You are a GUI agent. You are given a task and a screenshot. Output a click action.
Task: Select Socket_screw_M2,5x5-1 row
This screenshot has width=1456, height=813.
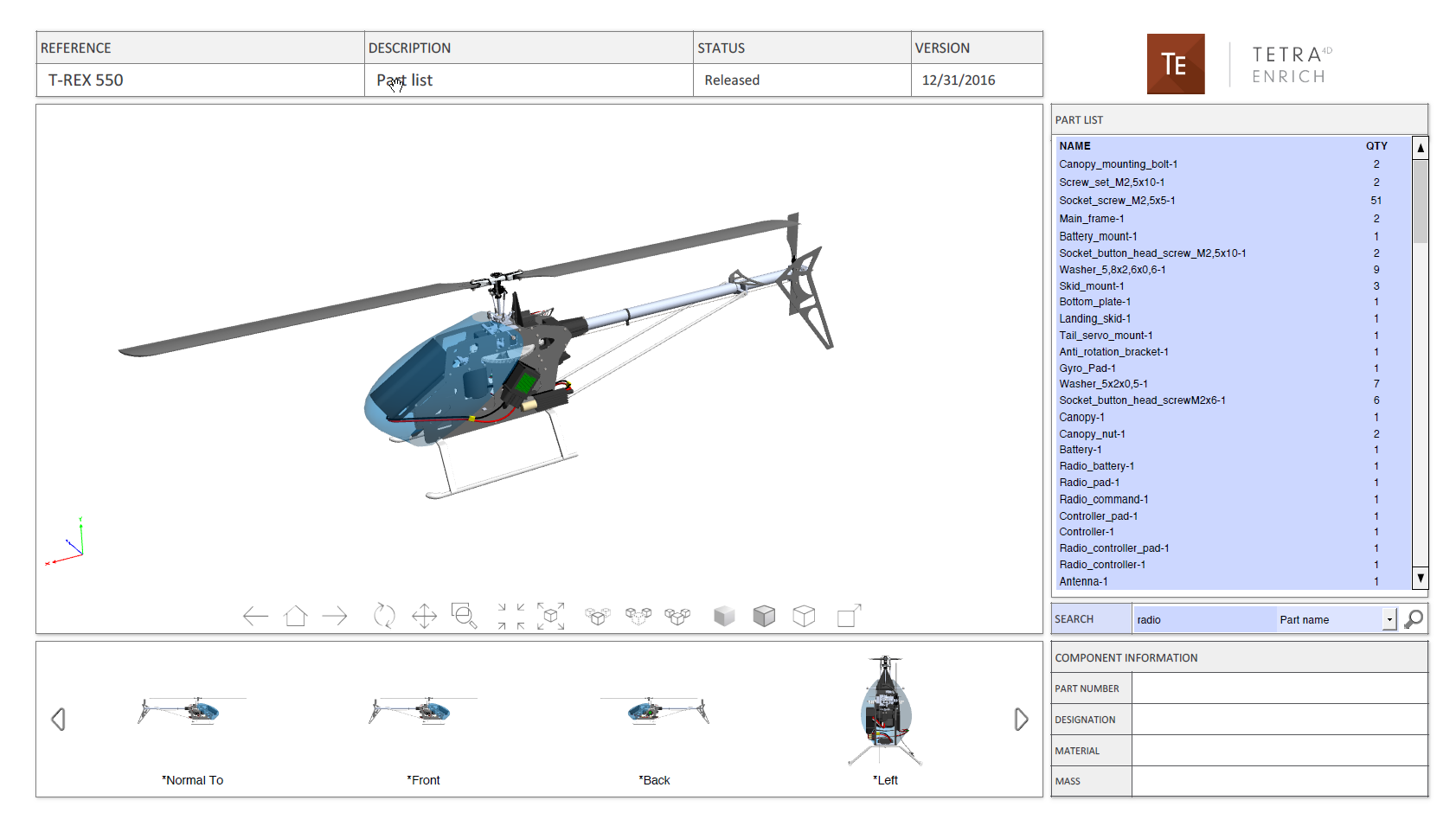click(1232, 201)
